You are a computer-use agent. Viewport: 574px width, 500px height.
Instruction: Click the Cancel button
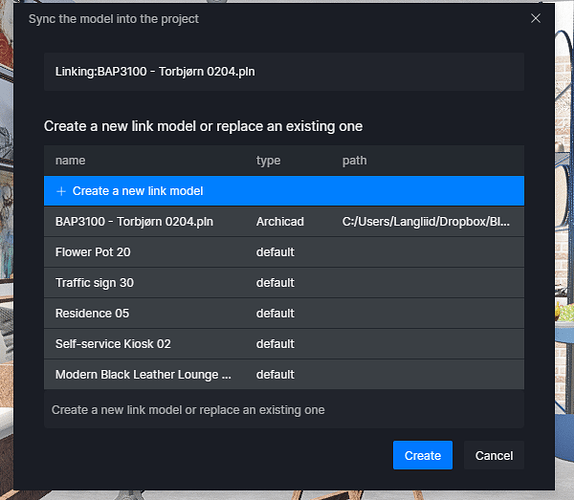pyautogui.click(x=494, y=455)
